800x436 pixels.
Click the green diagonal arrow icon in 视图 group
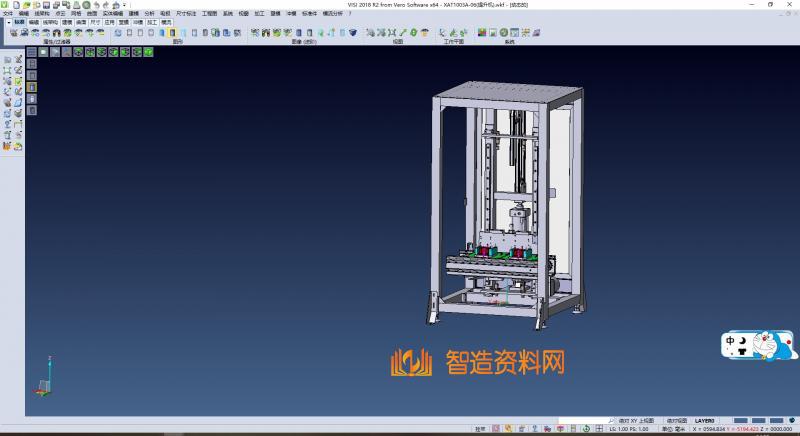(x=403, y=33)
